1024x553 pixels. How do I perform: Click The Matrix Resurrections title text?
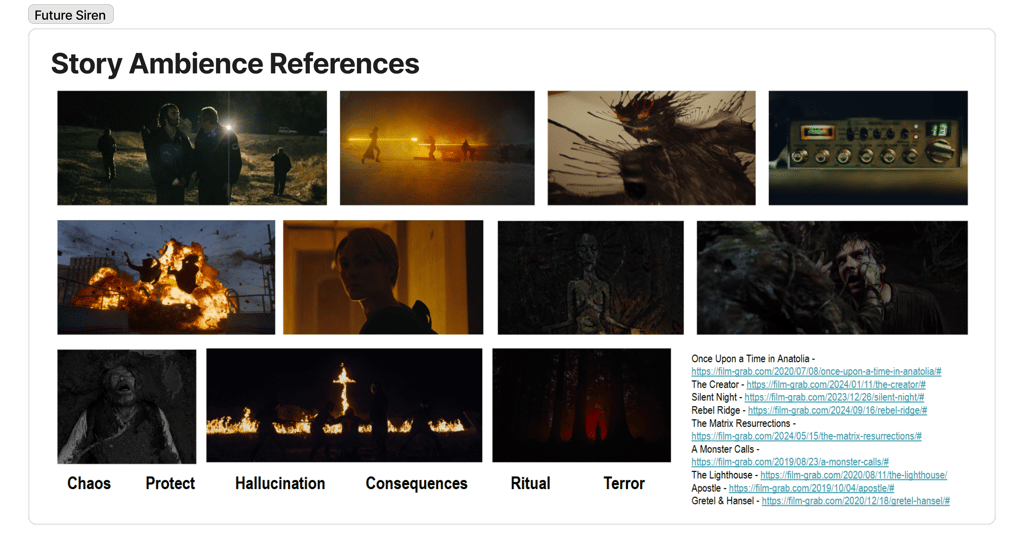pos(741,423)
